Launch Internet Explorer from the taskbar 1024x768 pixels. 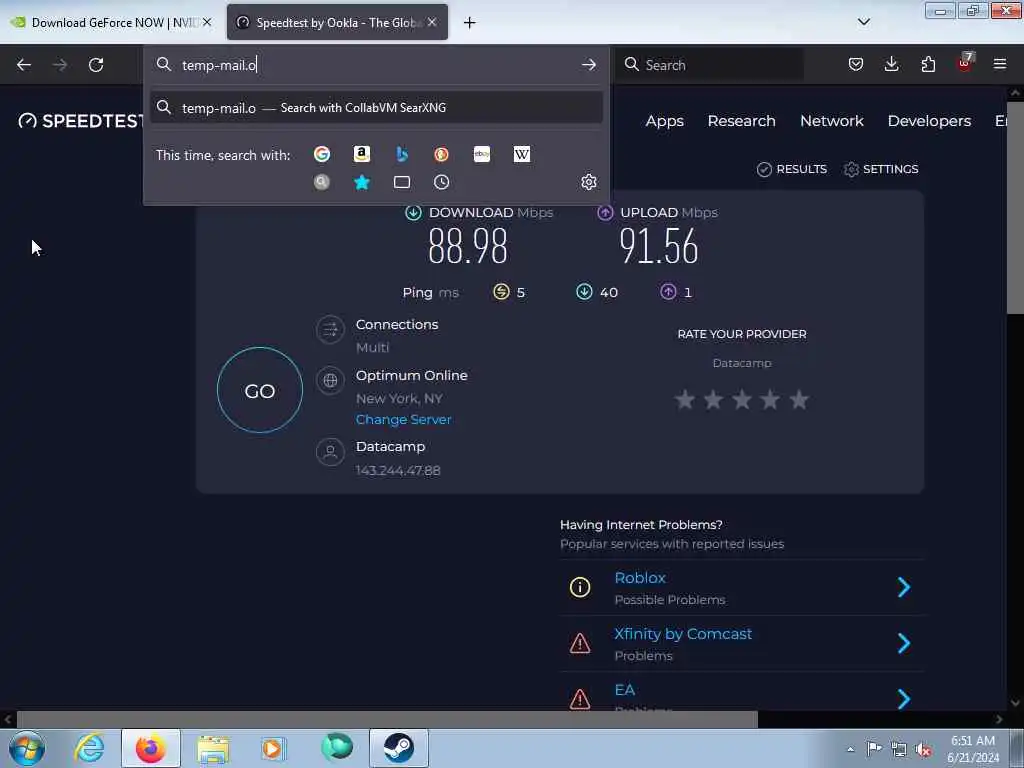tap(89, 748)
